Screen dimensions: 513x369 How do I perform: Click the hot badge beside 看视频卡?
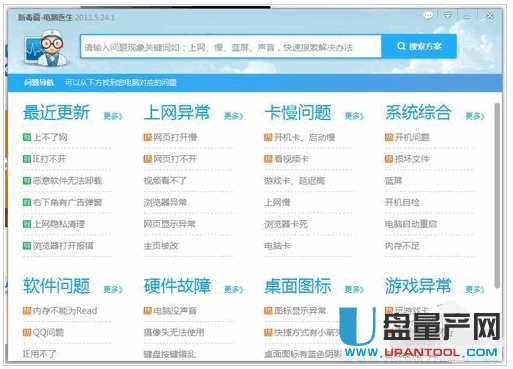pyautogui.click(x=268, y=159)
